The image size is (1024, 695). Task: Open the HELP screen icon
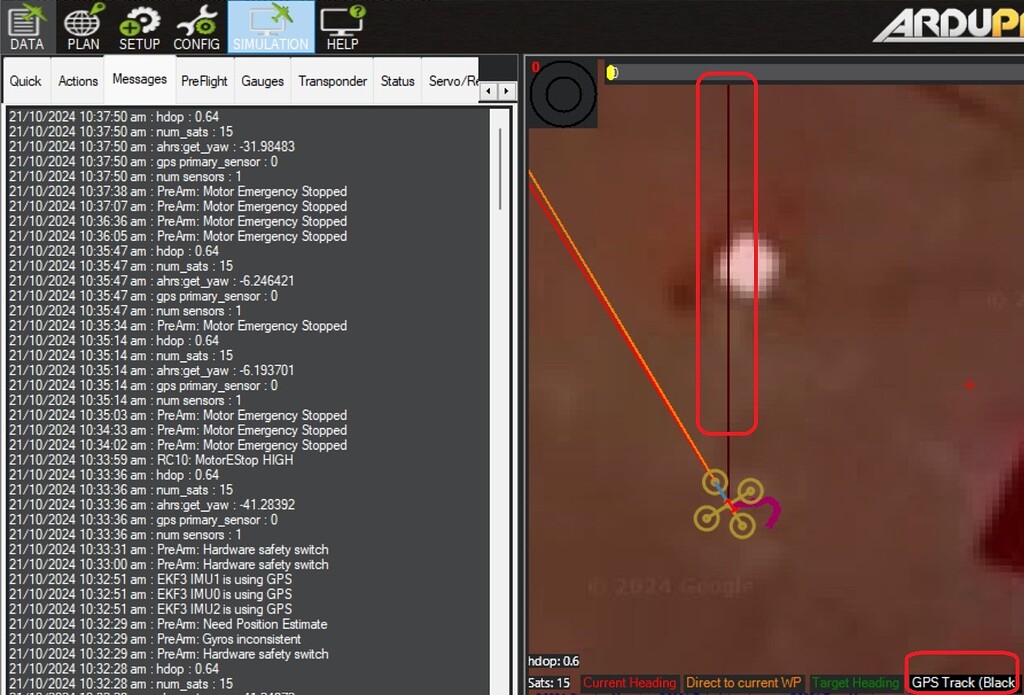342,27
